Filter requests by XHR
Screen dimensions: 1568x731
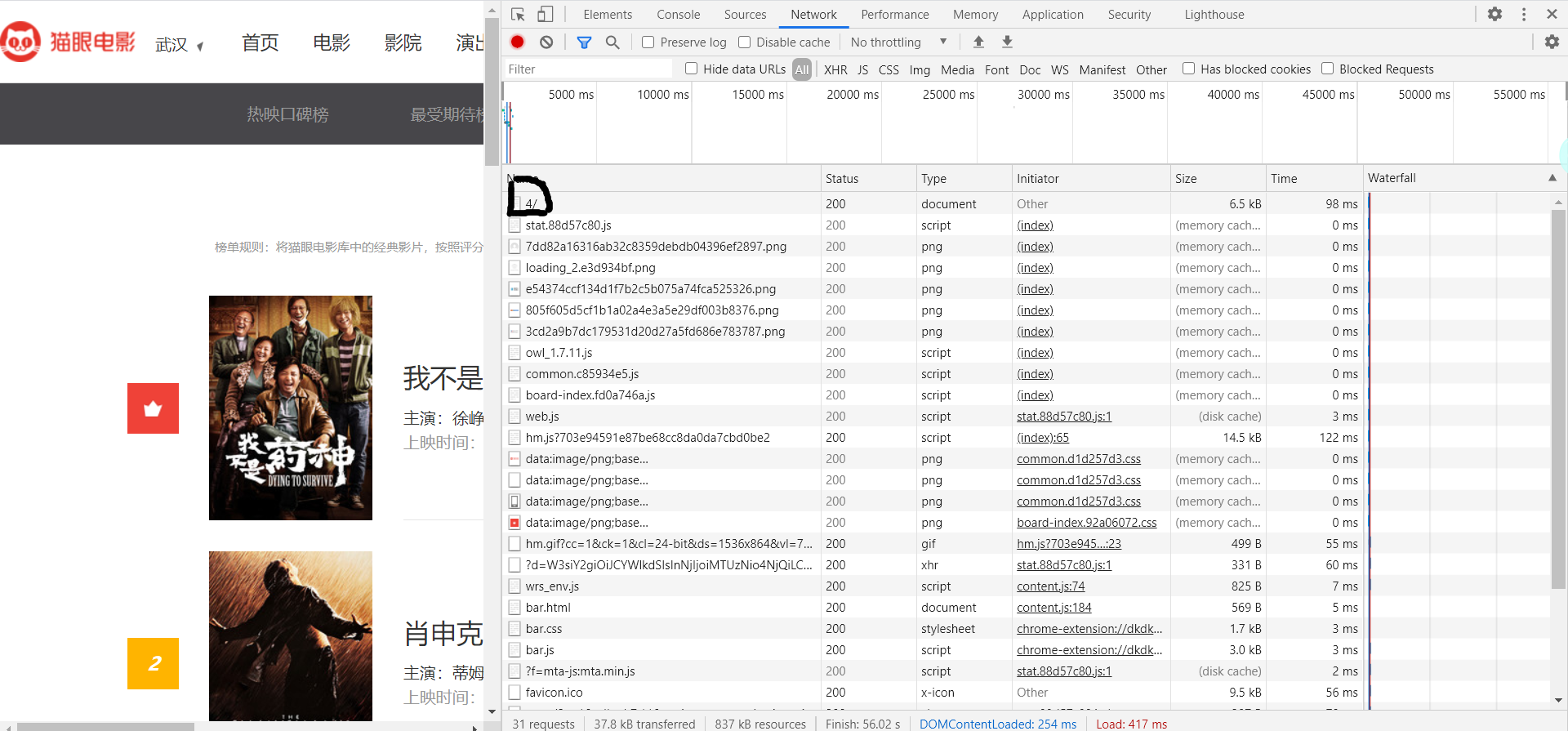click(835, 69)
